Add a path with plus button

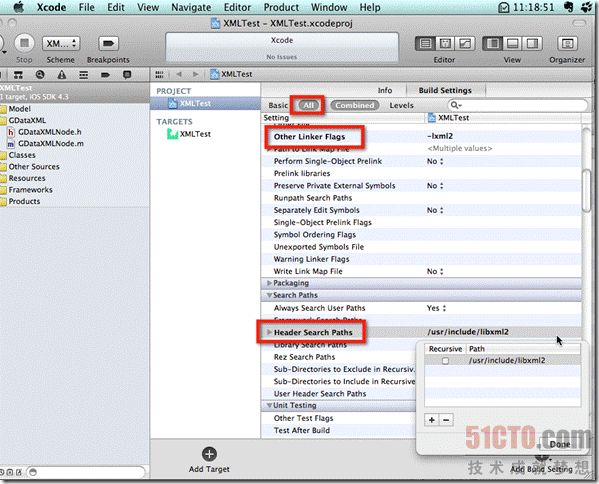click(432, 420)
